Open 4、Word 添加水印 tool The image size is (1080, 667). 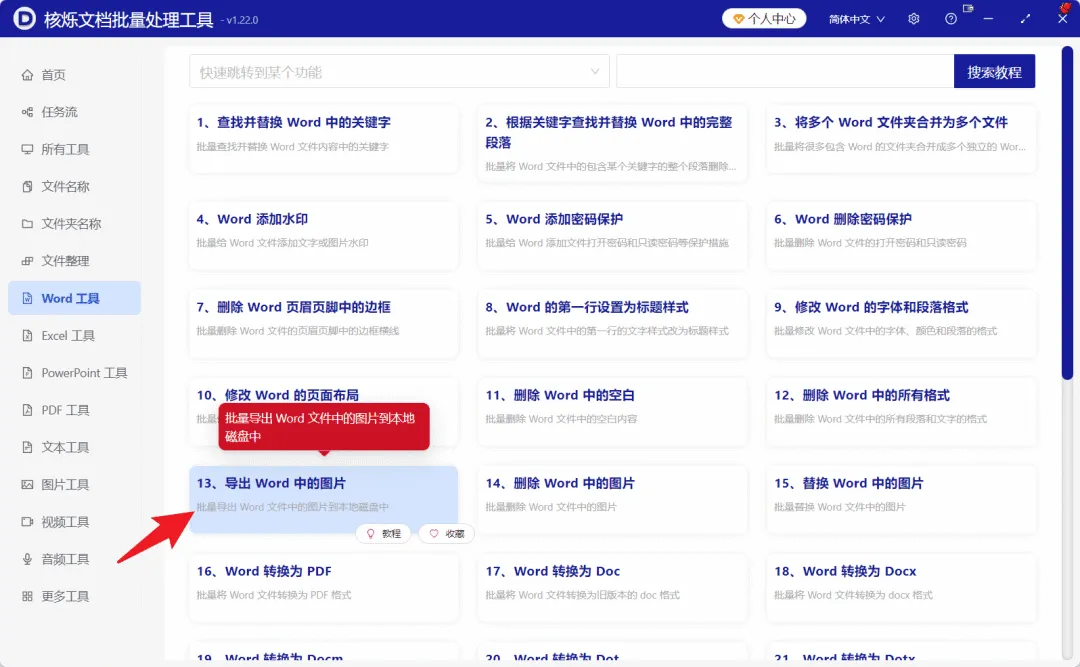tap(323, 236)
